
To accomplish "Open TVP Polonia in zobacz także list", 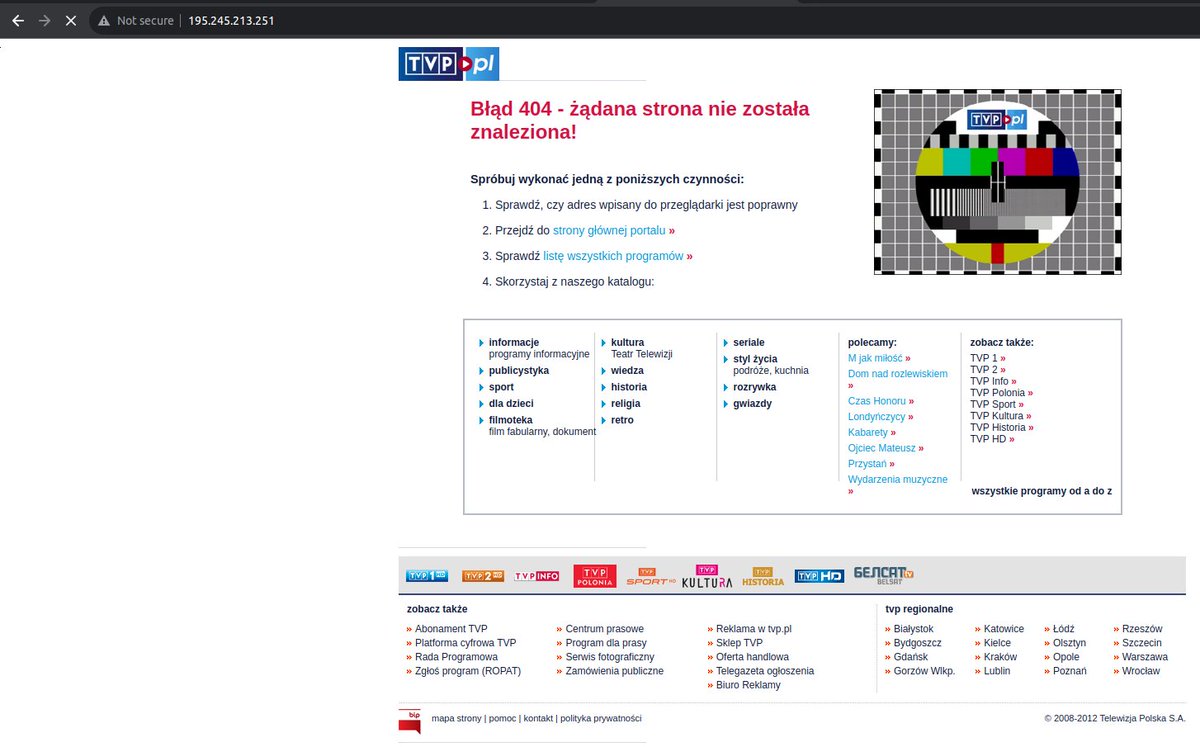I will point(997,393).
